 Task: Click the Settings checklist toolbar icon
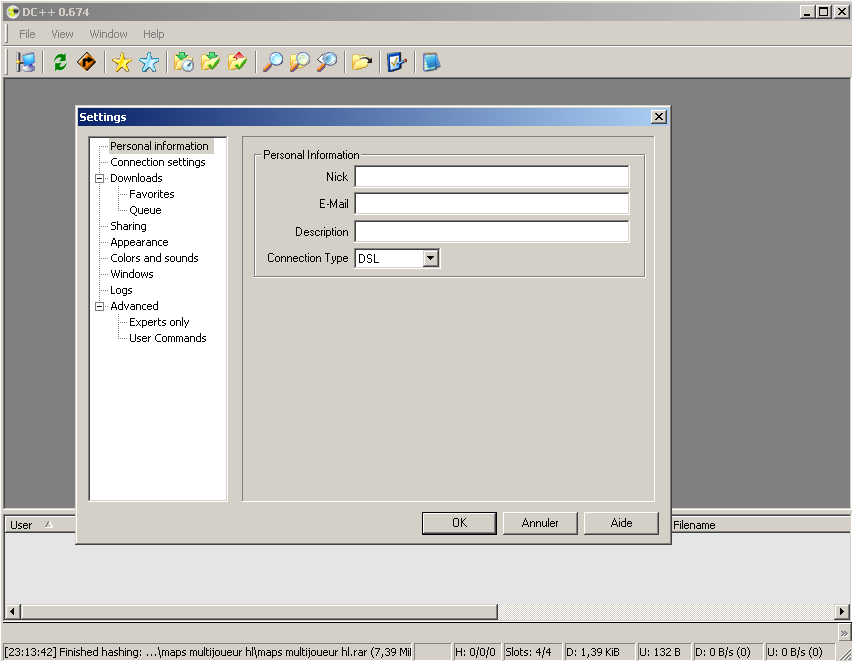tap(397, 62)
